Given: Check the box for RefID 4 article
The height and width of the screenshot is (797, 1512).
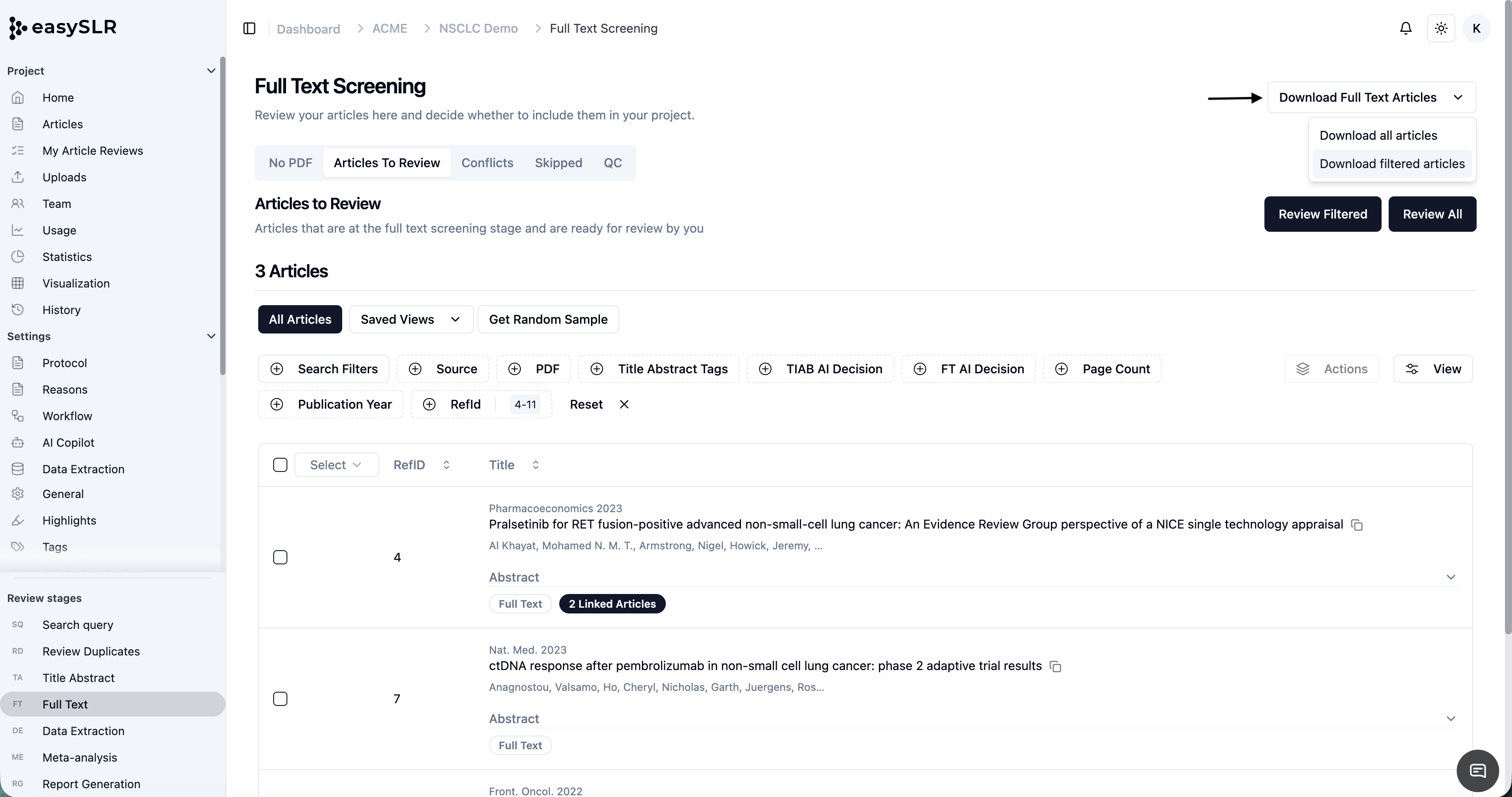Looking at the screenshot, I should coord(280,557).
